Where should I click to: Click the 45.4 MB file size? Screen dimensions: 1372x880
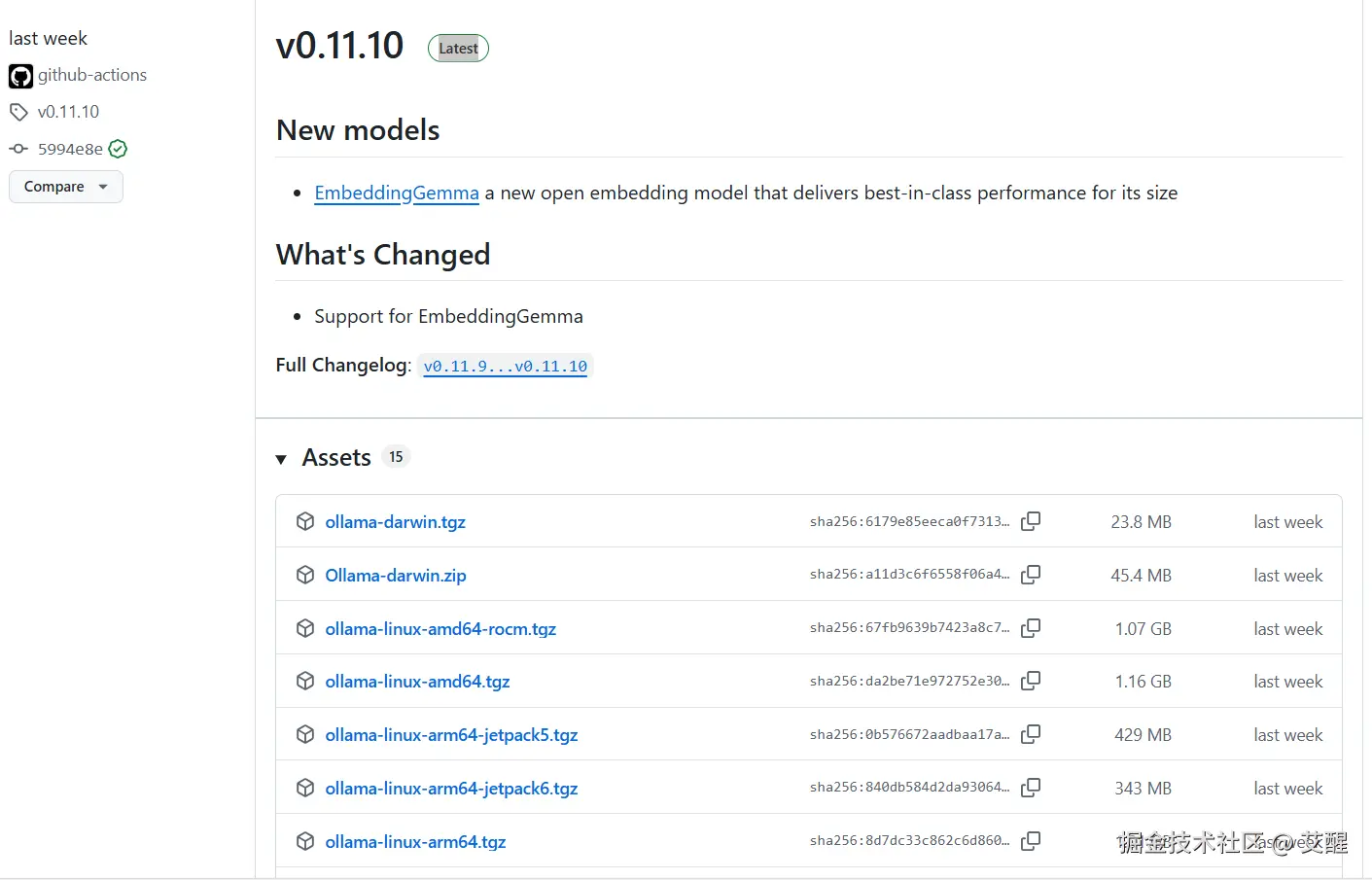(x=1141, y=576)
